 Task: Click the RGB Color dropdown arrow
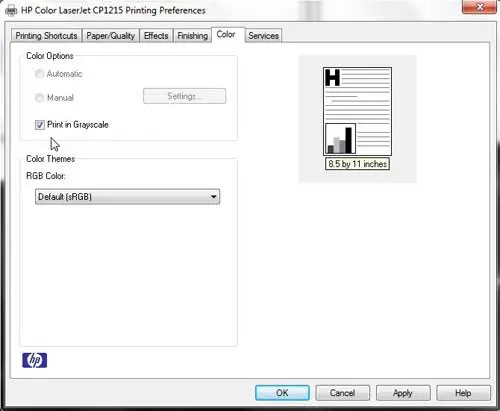click(214, 197)
